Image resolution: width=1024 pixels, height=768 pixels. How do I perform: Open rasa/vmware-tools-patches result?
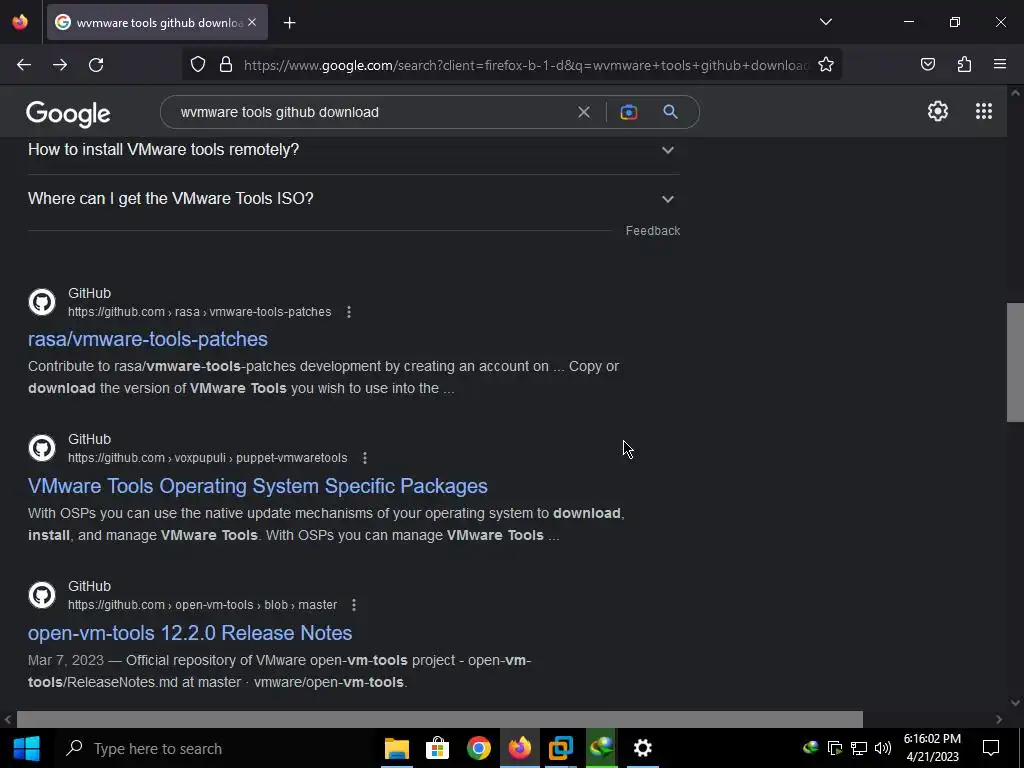[148, 339]
